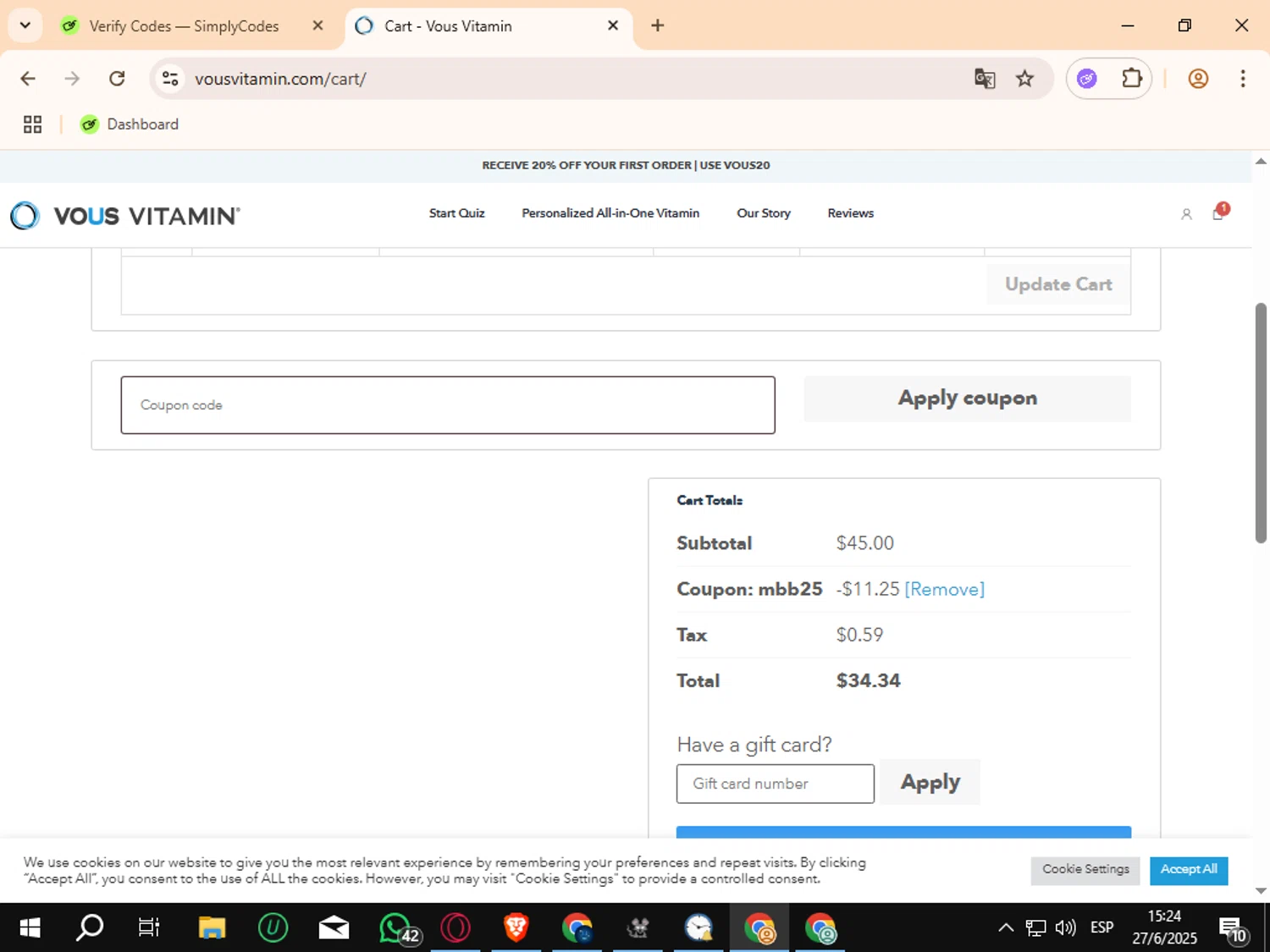
Task: Open the Reviews menu item
Action: pos(850,213)
